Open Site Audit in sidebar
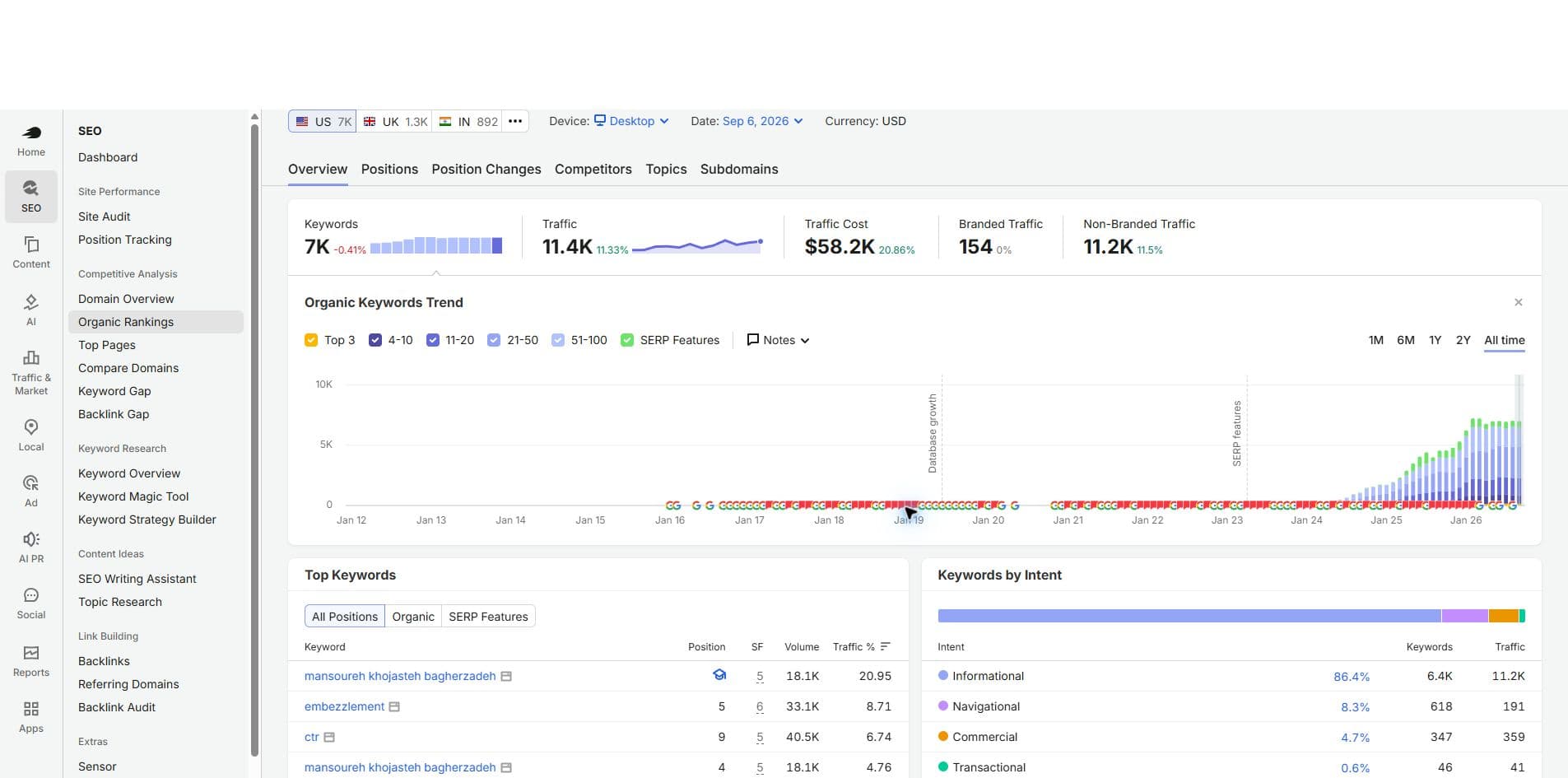The height and width of the screenshot is (778, 1568). pyautogui.click(x=105, y=217)
